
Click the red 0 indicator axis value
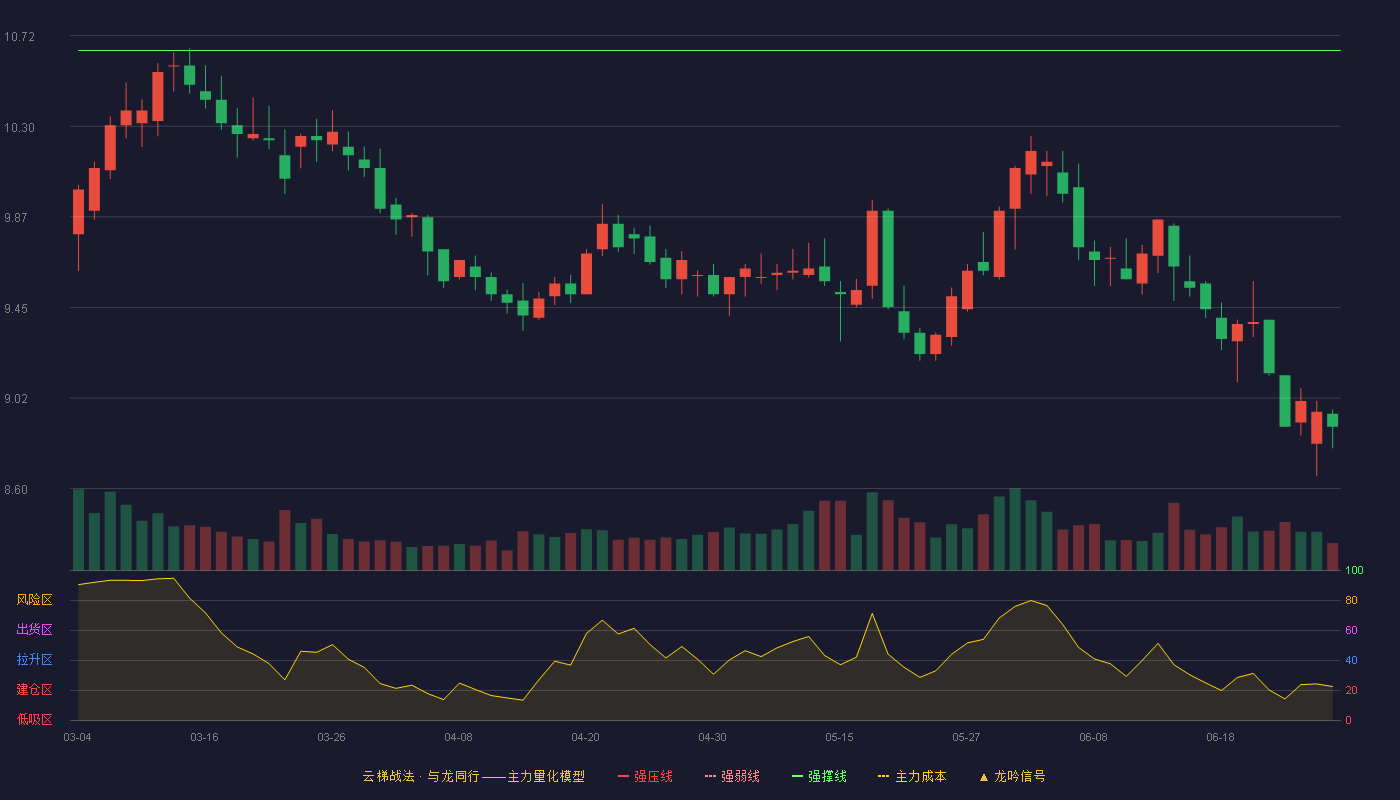click(1348, 720)
